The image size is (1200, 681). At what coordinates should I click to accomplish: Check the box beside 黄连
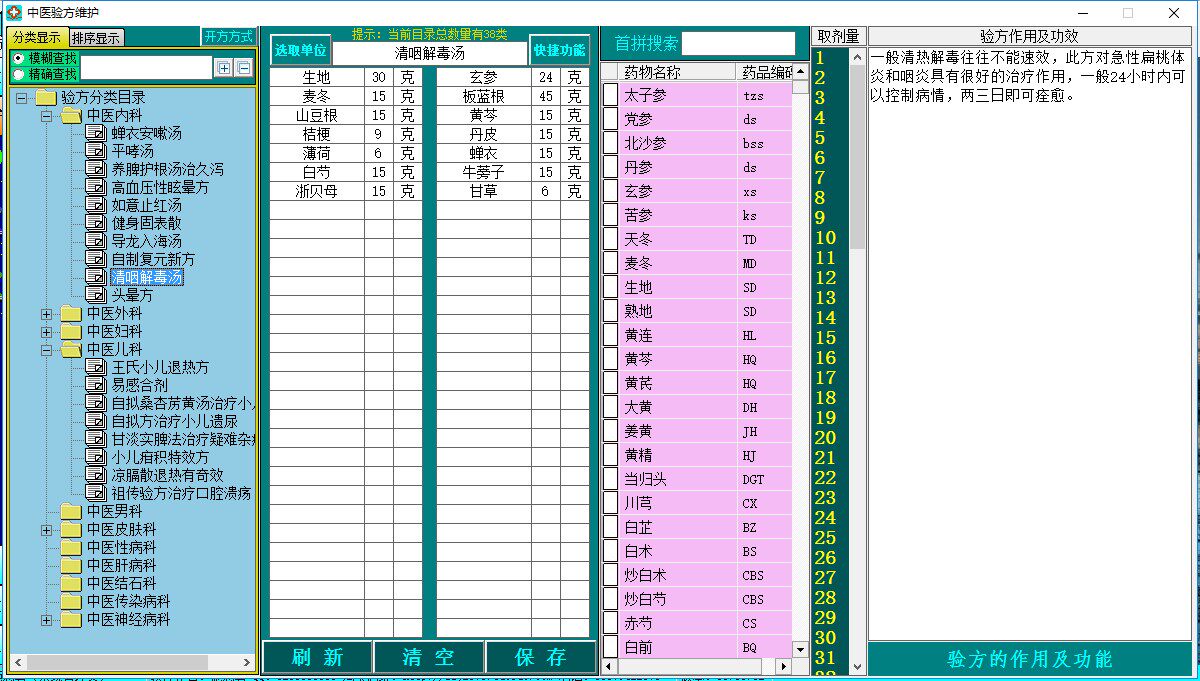(x=611, y=335)
